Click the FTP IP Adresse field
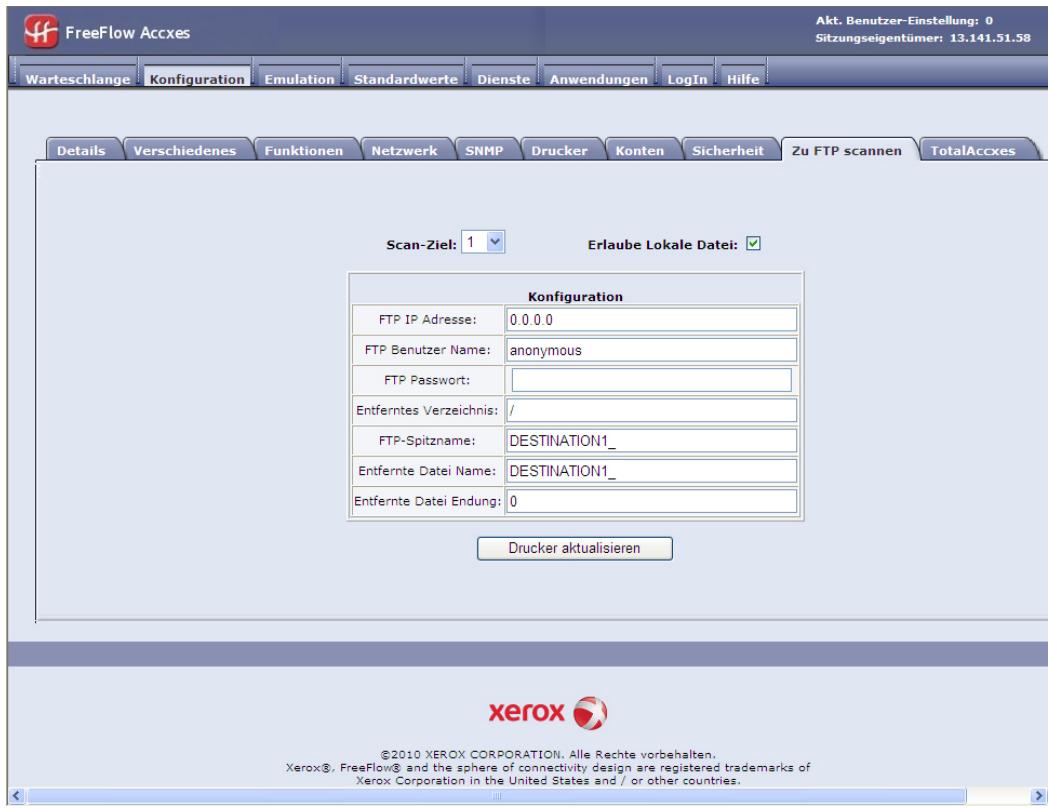 (x=651, y=320)
